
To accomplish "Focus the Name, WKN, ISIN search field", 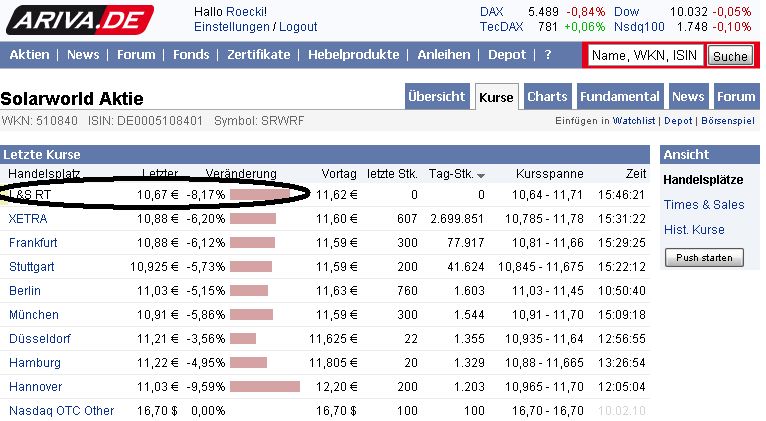I will 645,56.
